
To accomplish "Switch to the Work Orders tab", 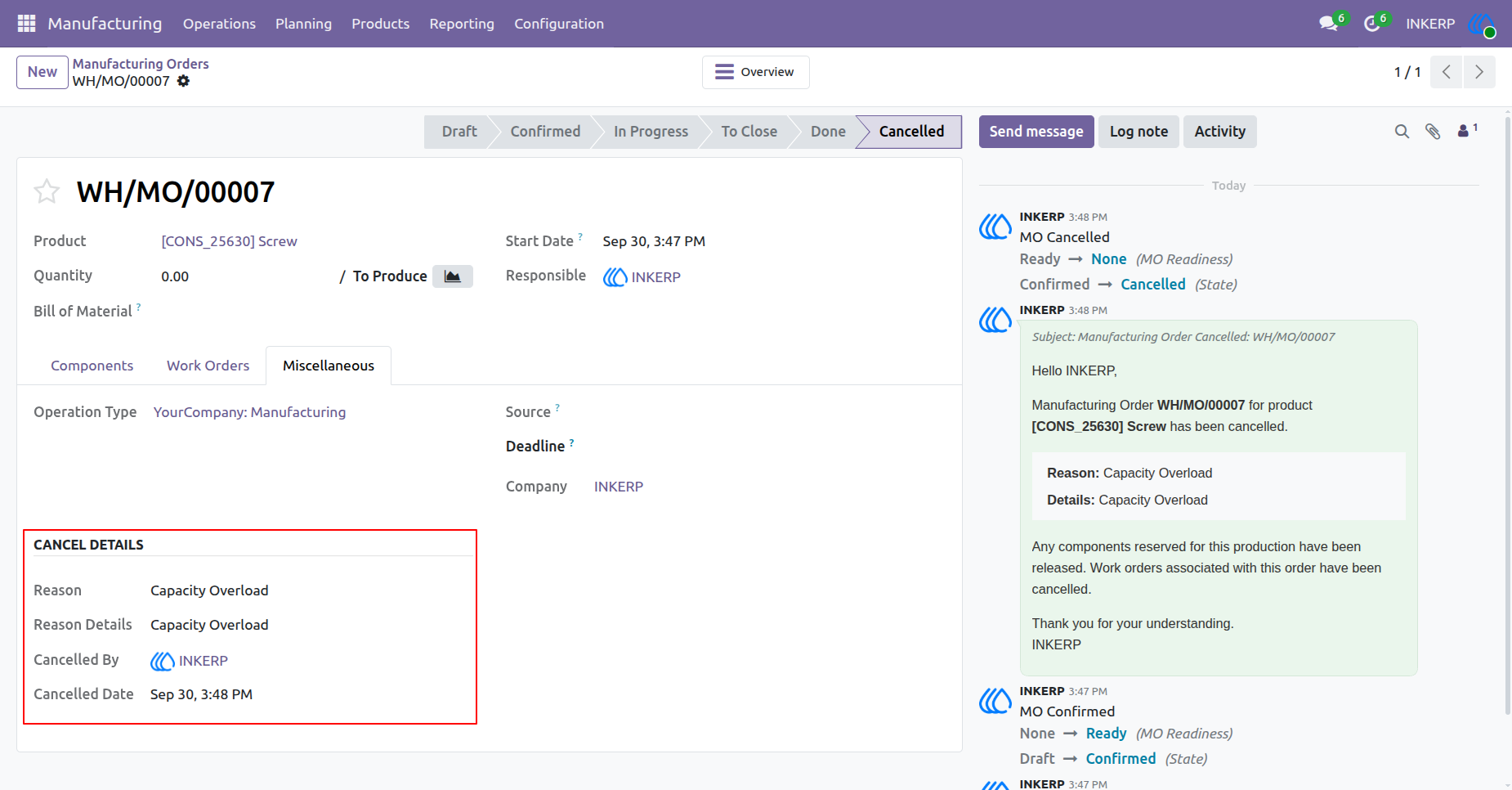I will pos(208,366).
